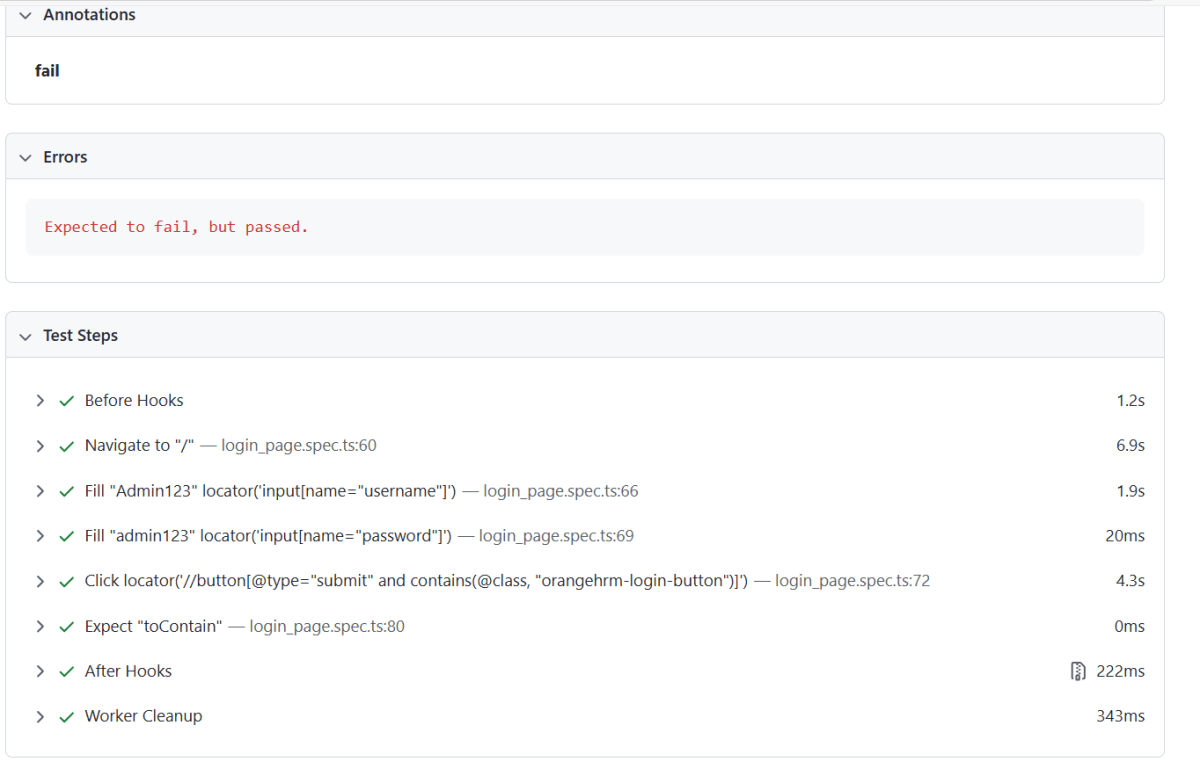Click green checkmark of Worker Cleanup step
This screenshot has height=776, width=1200.
click(67, 716)
